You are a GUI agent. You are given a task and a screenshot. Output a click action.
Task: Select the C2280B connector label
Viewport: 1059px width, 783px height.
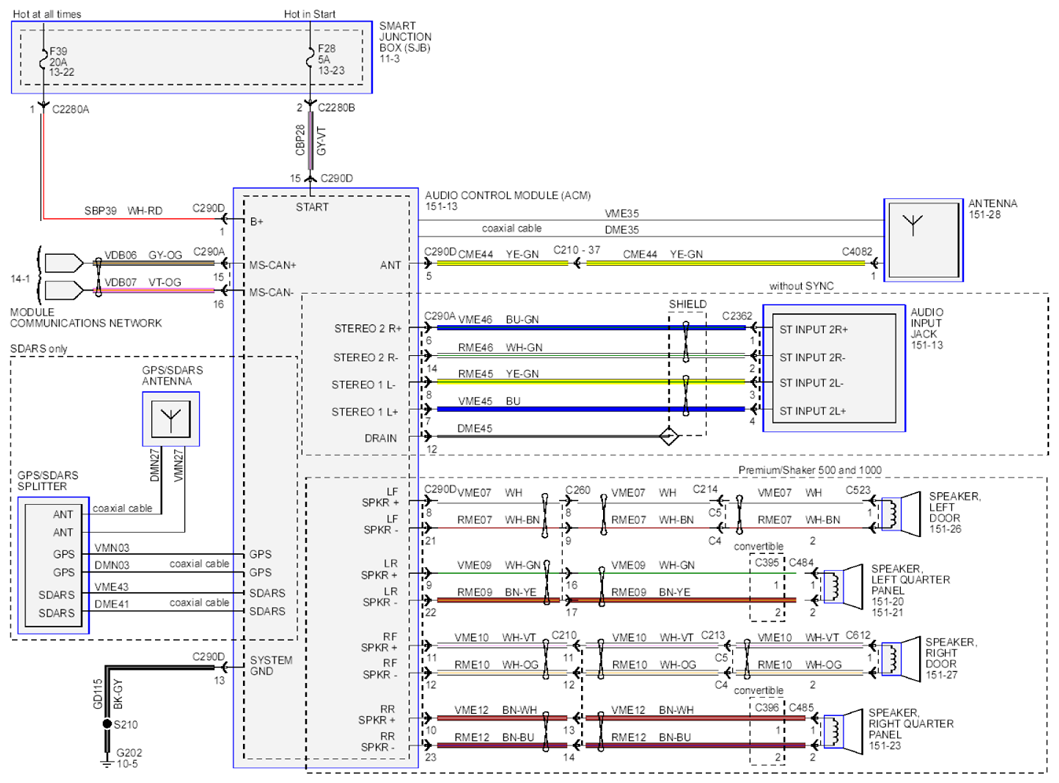pyautogui.click(x=336, y=108)
